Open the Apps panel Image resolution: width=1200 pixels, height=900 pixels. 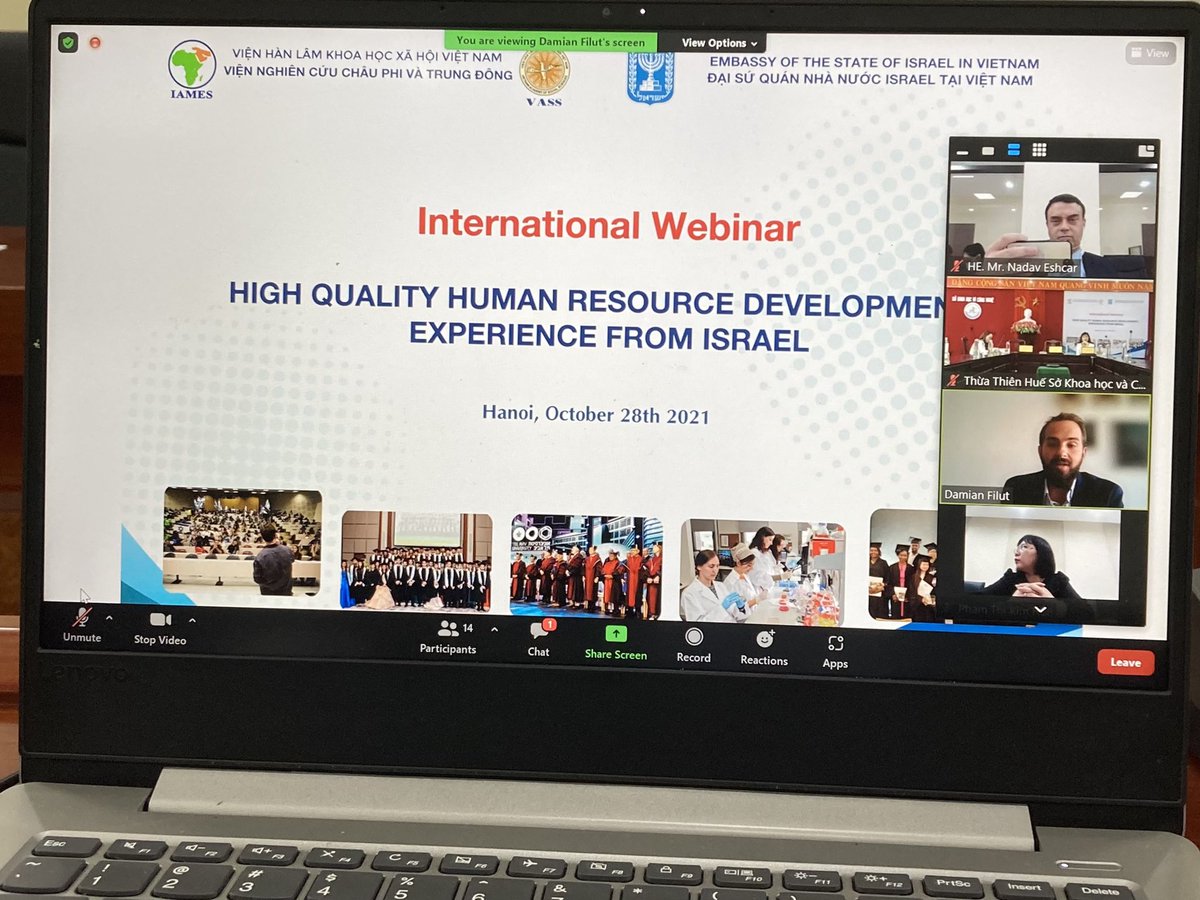point(835,651)
